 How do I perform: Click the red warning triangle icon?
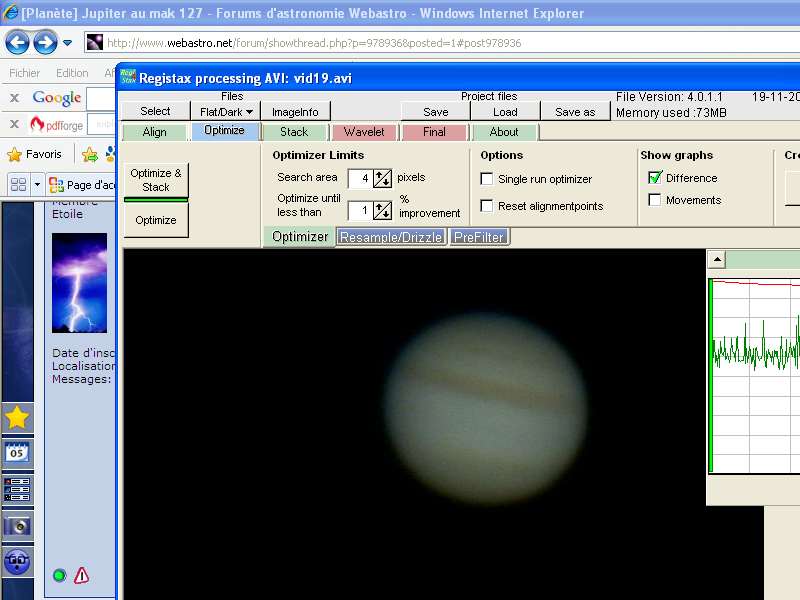click(x=82, y=576)
